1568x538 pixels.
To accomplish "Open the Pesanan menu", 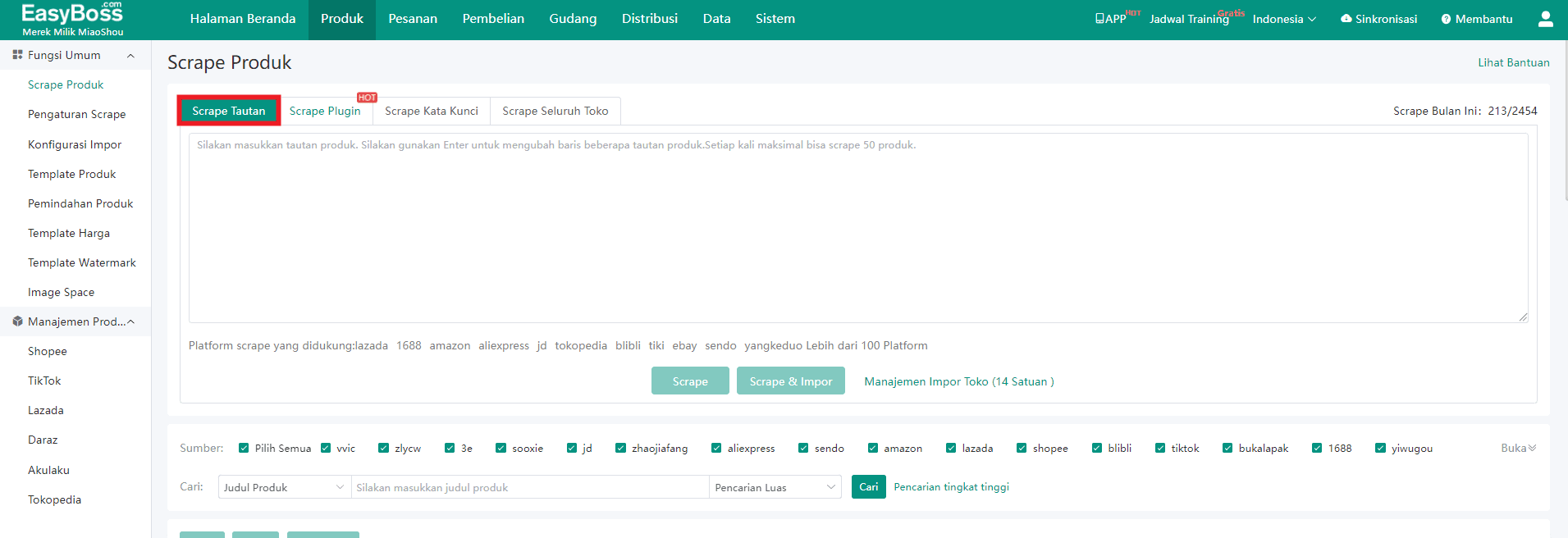I will (413, 19).
